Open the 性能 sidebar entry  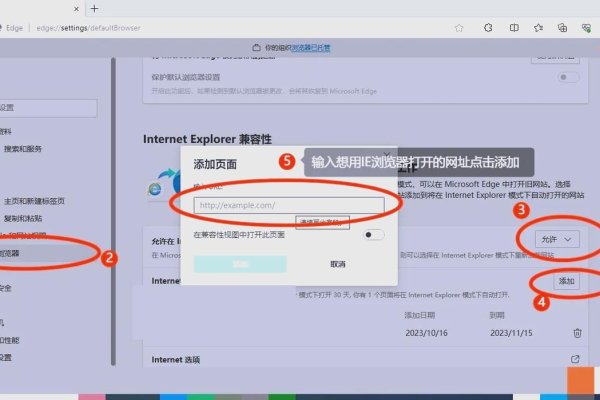pos(10,340)
